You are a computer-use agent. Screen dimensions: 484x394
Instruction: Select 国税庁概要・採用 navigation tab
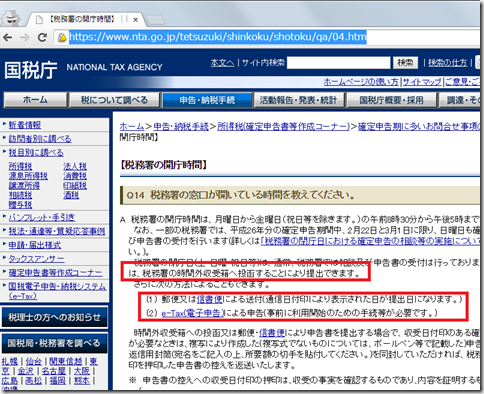click(391, 100)
